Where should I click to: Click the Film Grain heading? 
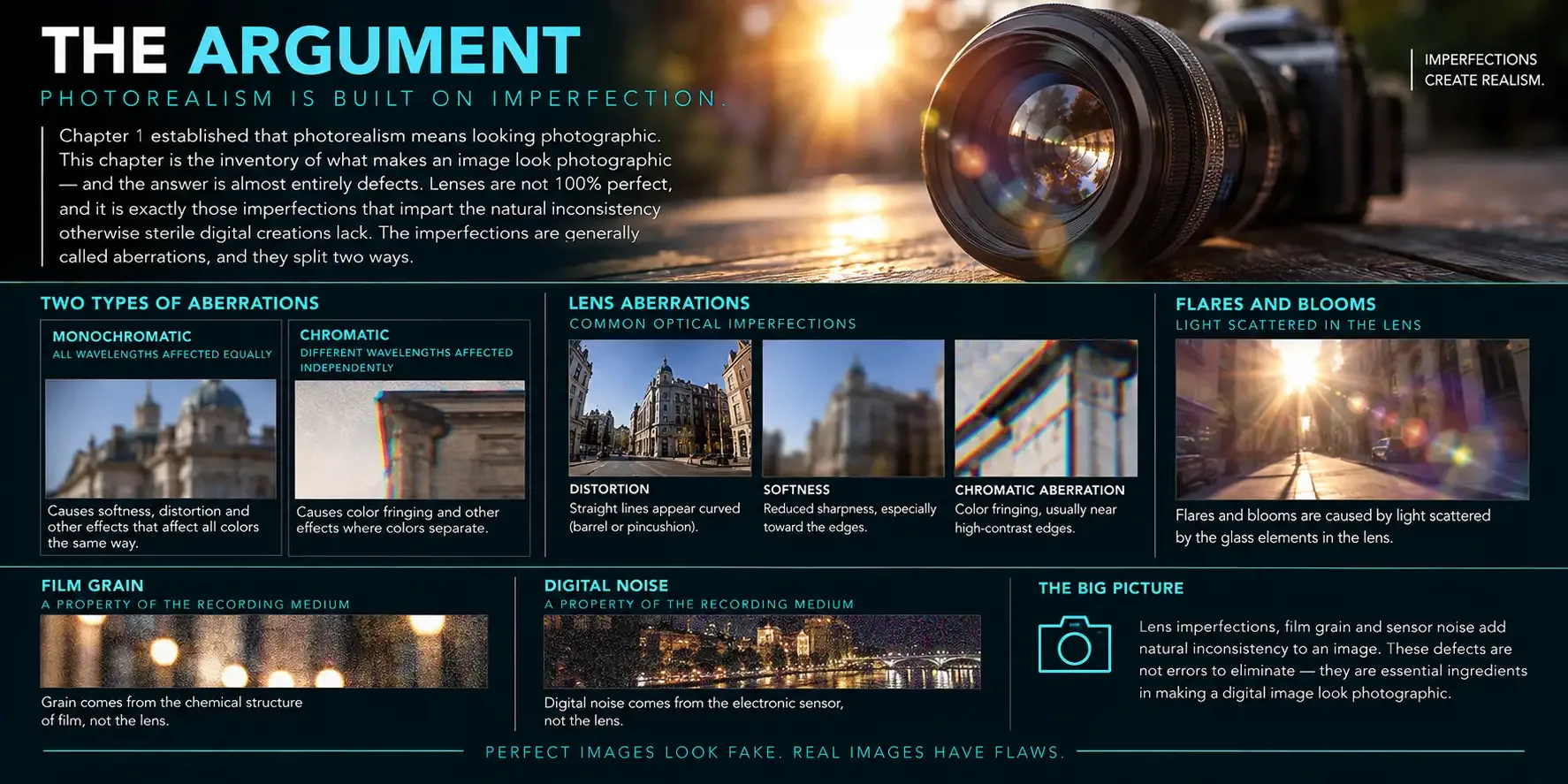pos(92,585)
